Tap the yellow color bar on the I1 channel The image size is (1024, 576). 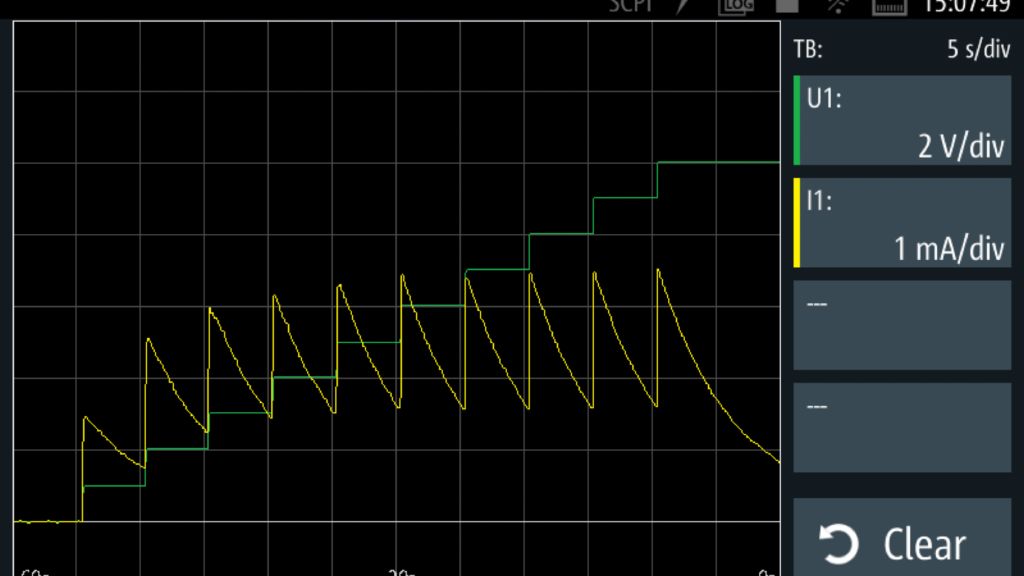[x=795, y=222]
